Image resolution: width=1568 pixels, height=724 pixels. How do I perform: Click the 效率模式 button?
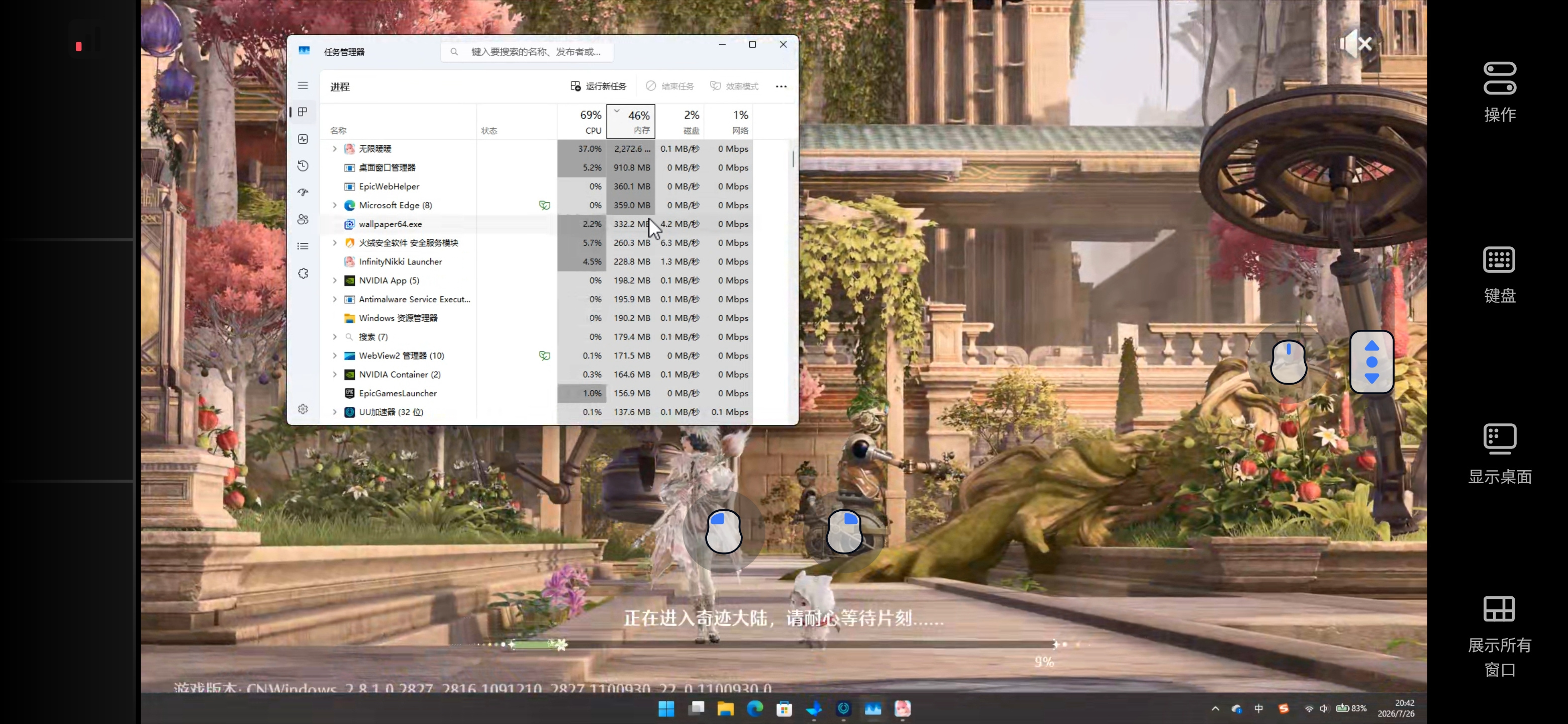(734, 86)
